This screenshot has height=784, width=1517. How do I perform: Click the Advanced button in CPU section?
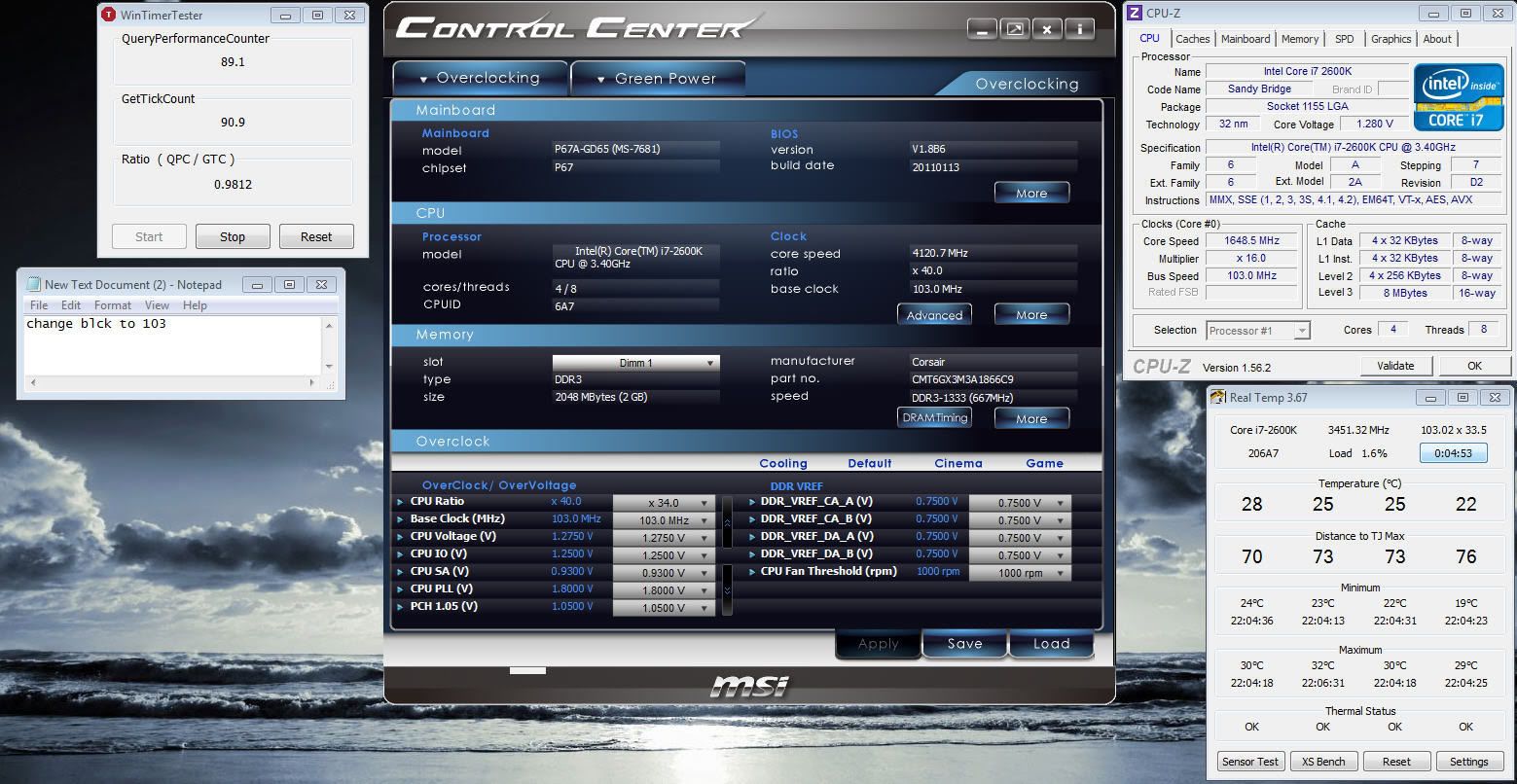[934, 315]
